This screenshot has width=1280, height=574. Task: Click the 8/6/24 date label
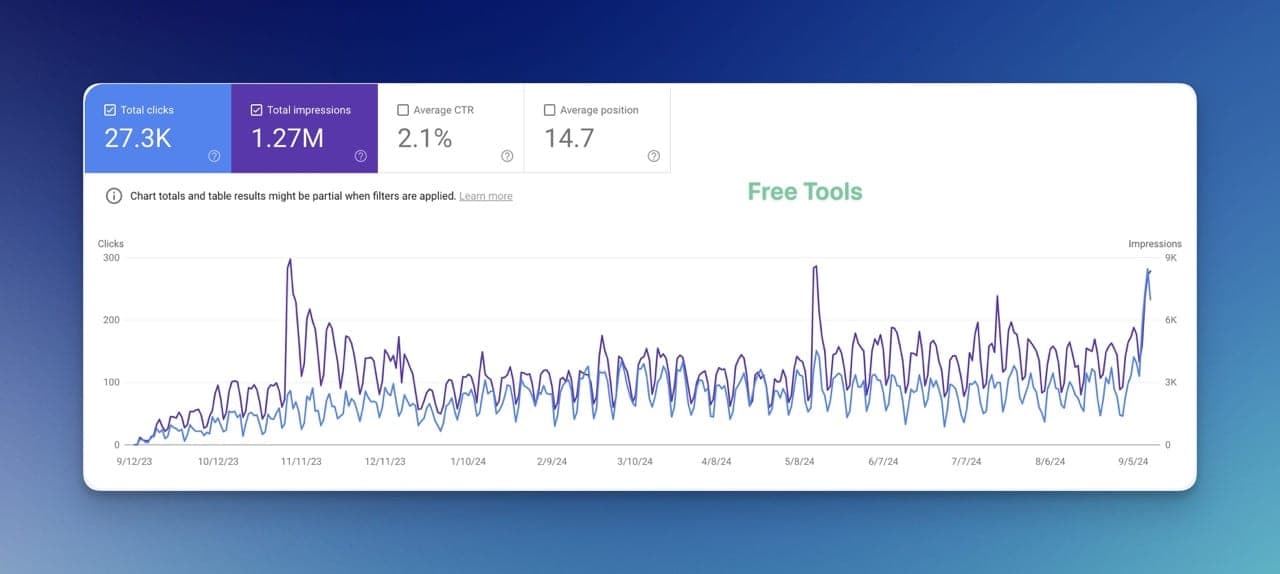coord(1050,462)
